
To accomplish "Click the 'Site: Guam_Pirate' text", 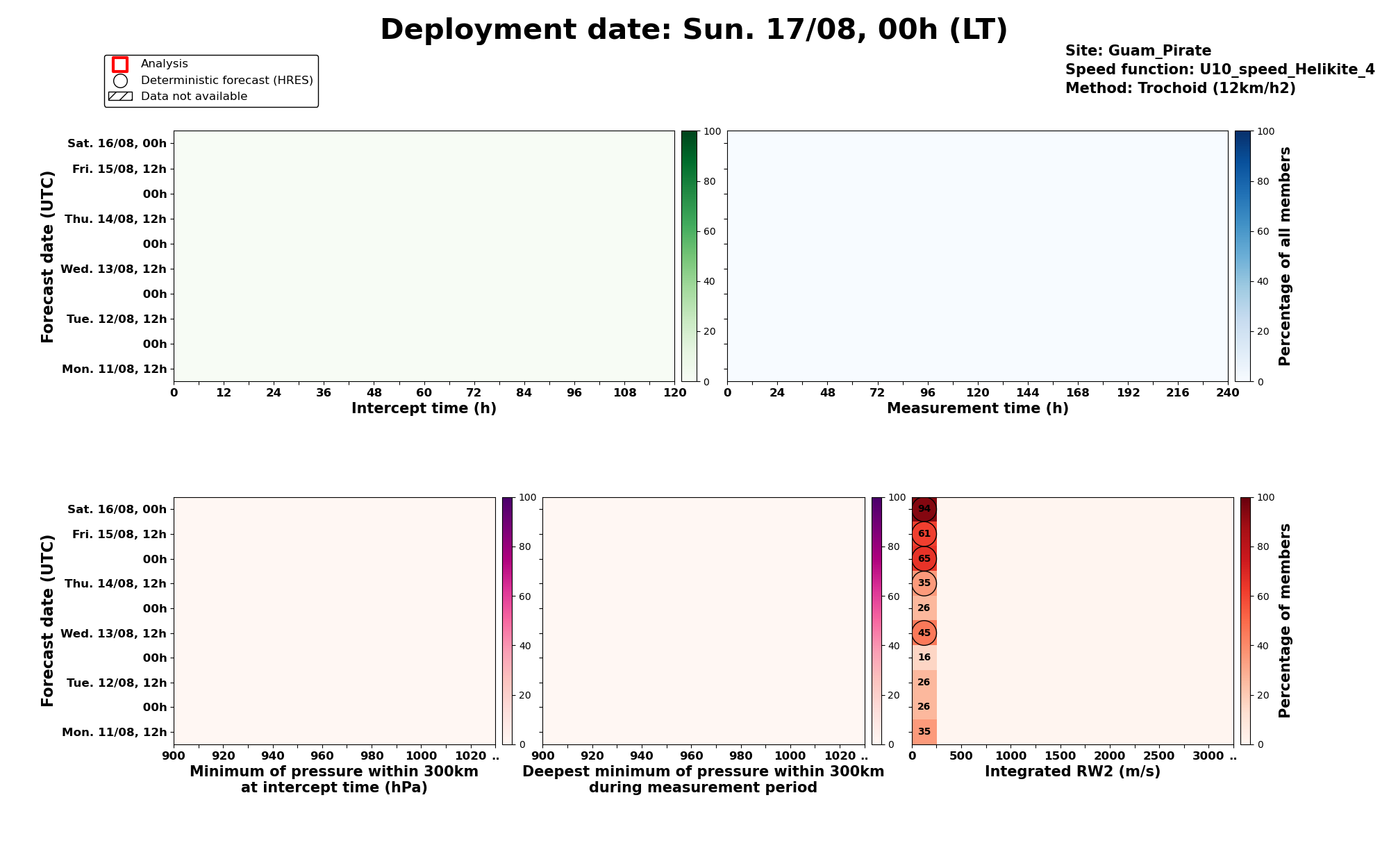I will pos(1138,51).
